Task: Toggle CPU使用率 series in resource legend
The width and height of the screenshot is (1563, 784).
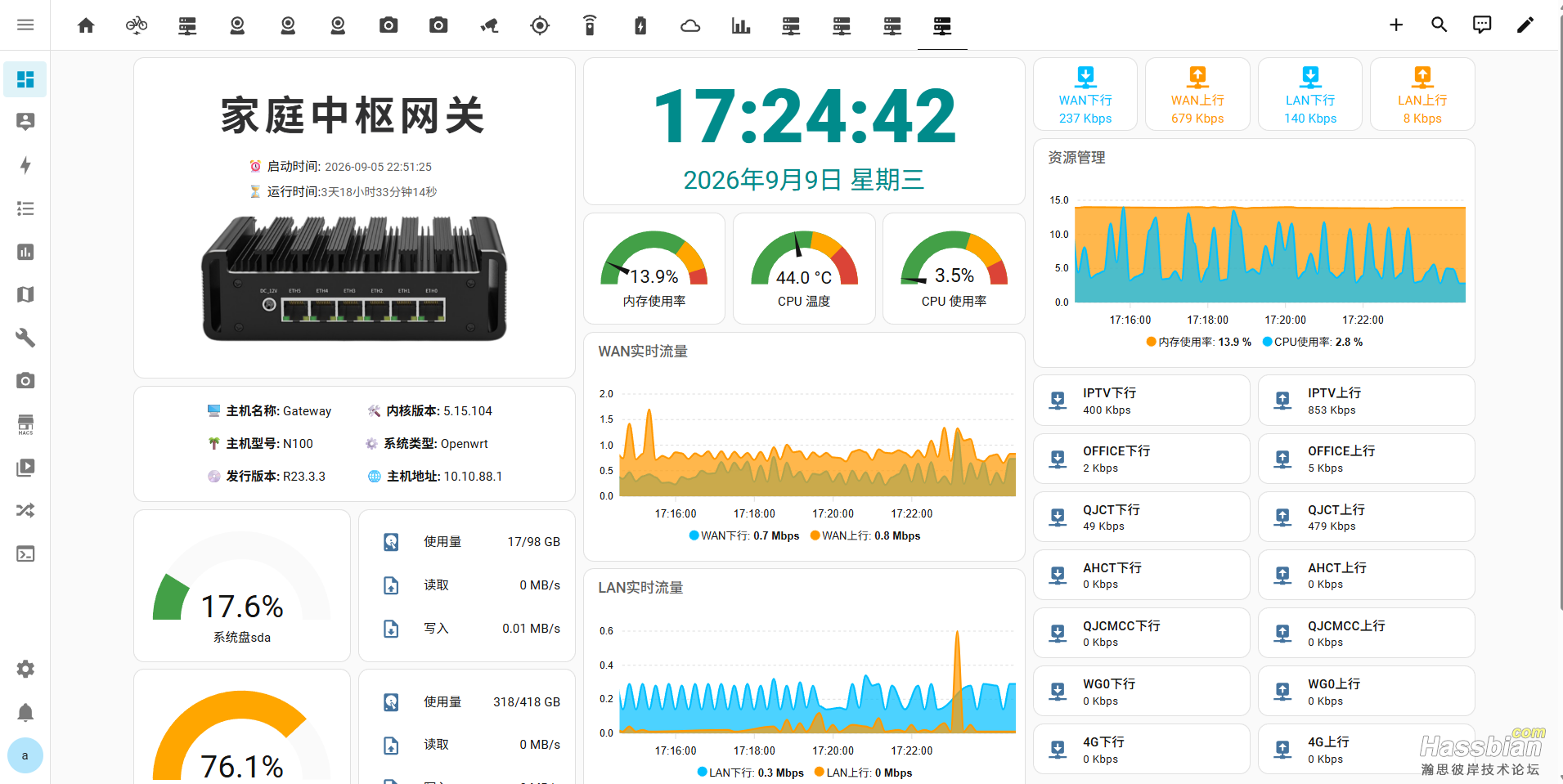Action: [x=1313, y=342]
